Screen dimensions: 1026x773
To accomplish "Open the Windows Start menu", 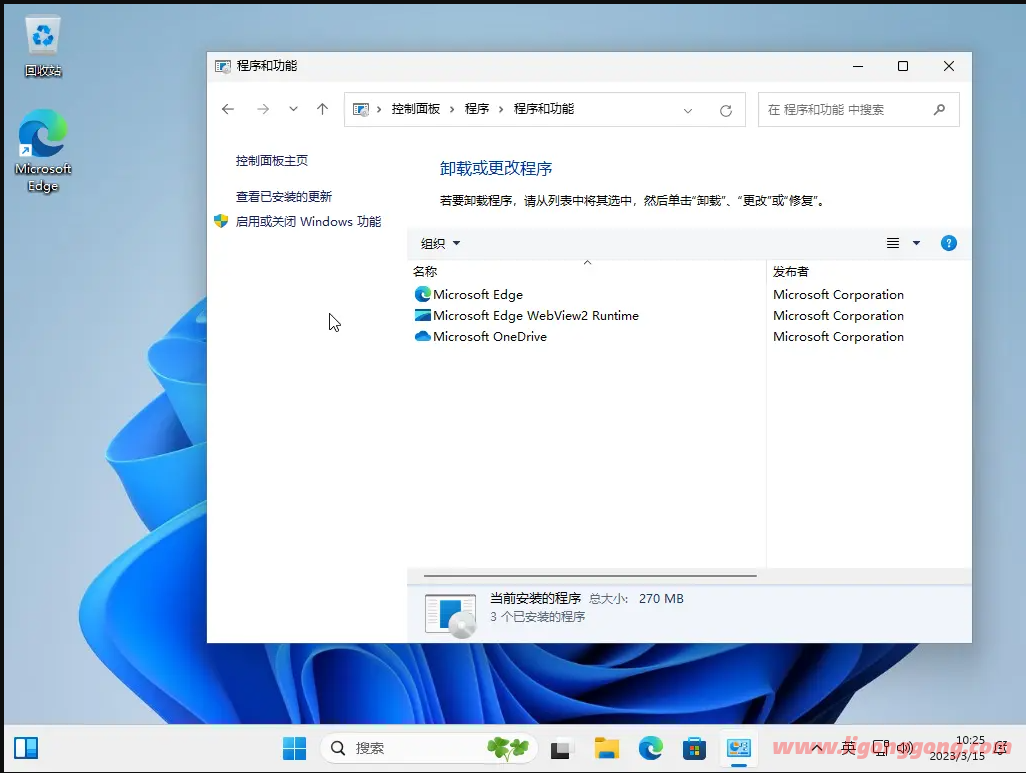I will click(294, 748).
